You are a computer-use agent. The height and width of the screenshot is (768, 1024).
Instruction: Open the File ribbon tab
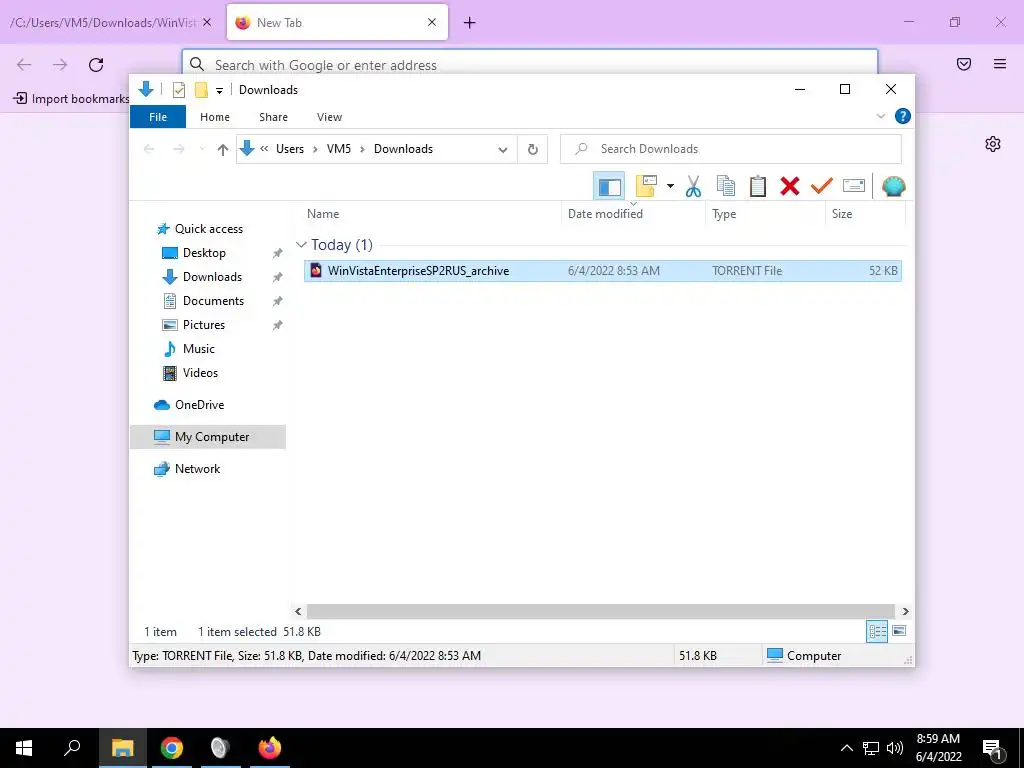pyautogui.click(x=158, y=117)
